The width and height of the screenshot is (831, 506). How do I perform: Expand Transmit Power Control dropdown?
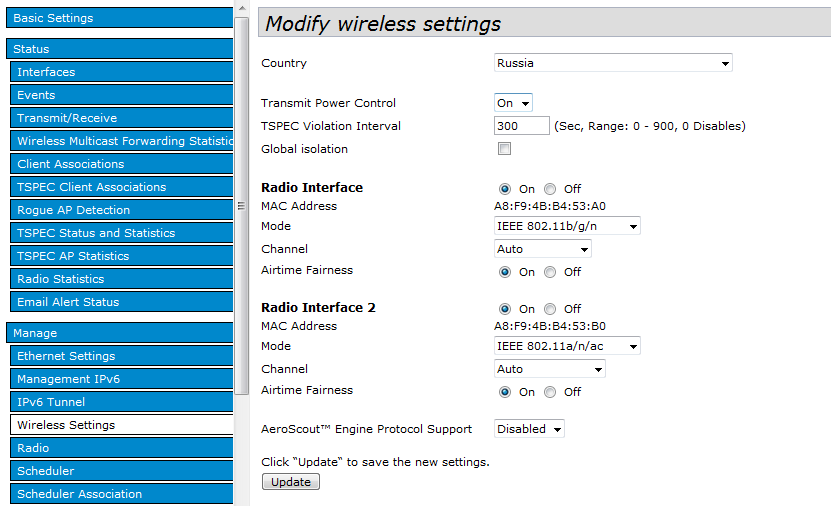point(513,103)
